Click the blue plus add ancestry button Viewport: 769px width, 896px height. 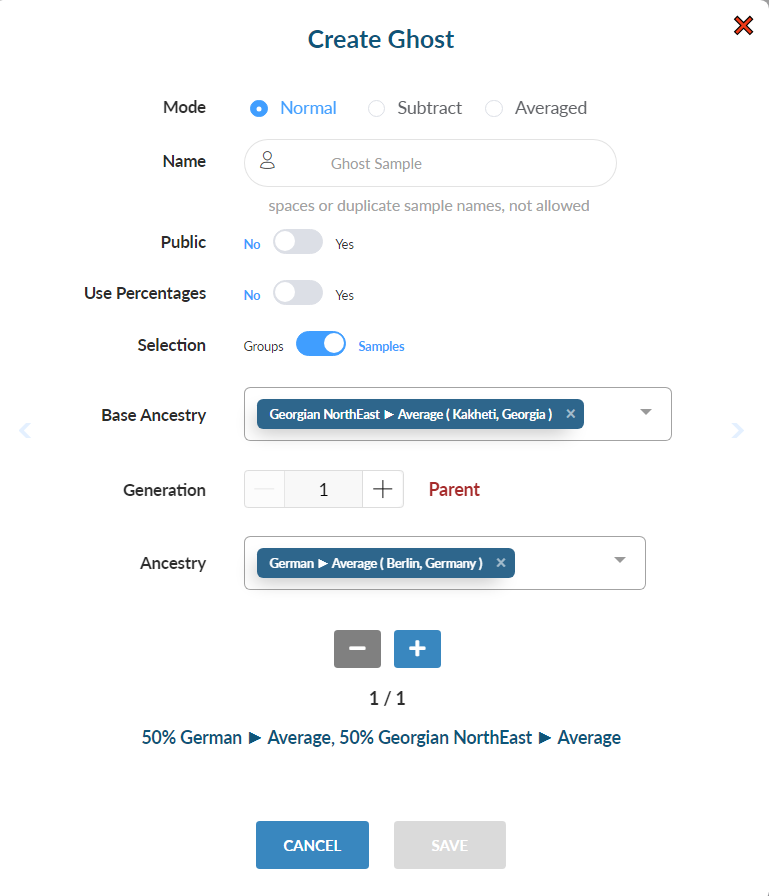click(x=417, y=649)
